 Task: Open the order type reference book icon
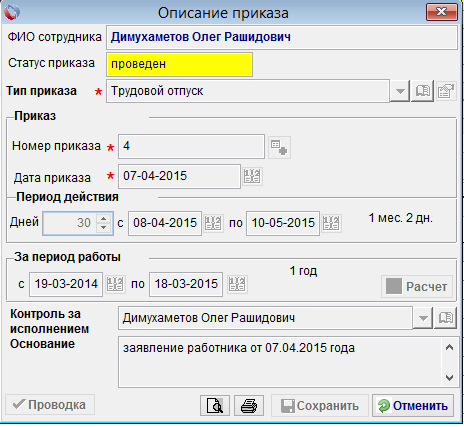tap(422, 91)
